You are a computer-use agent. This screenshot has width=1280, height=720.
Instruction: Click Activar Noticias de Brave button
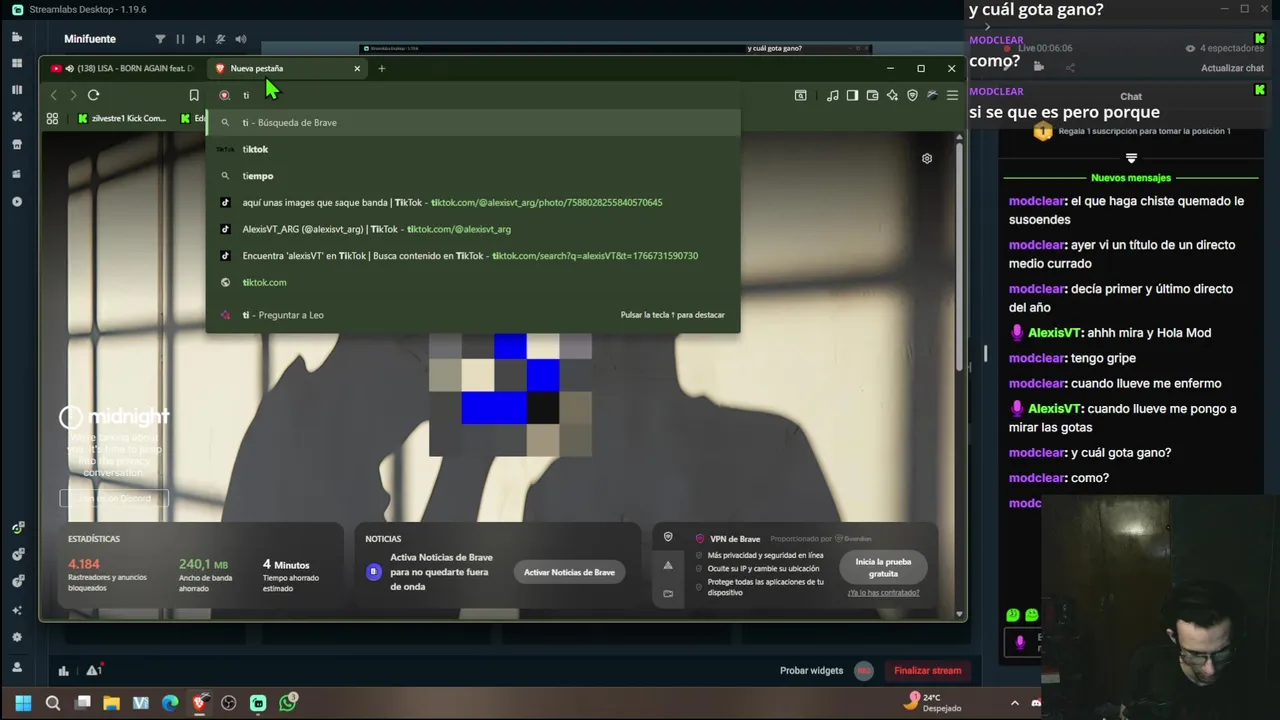[x=569, y=572]
